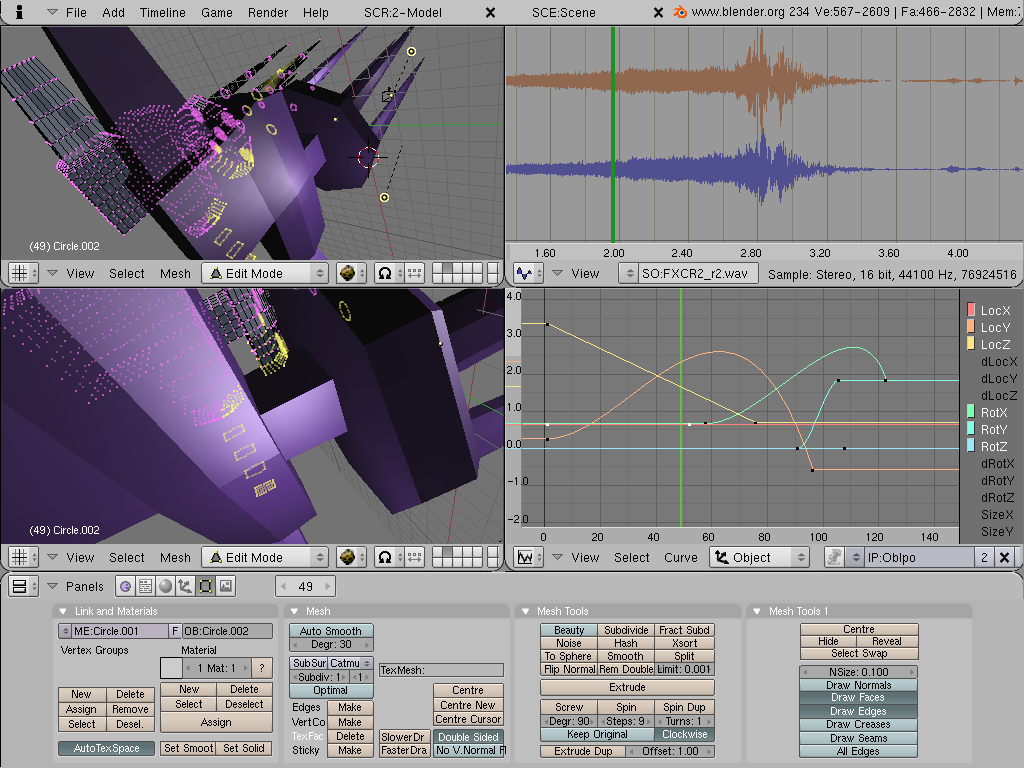Open Edit Mode dropdown in top 3D view
Screen dimensions: 1024x768
[x=265, y=273]
